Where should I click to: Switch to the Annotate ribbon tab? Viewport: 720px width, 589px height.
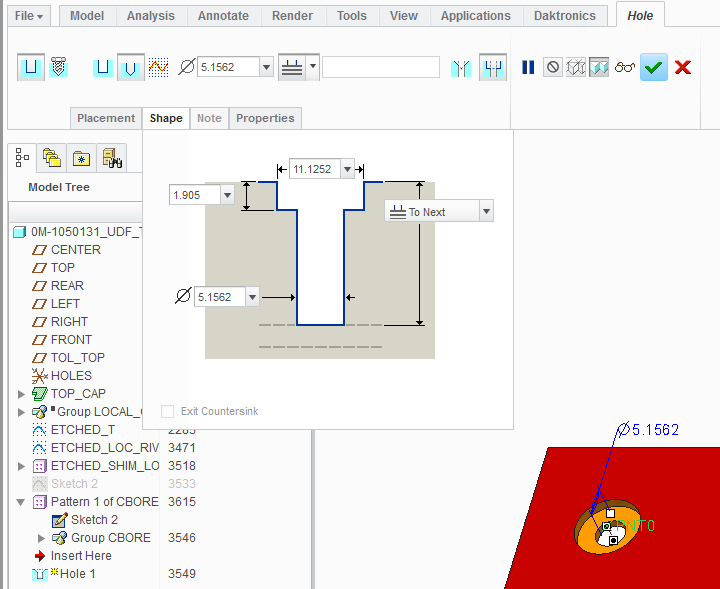click(x=223, y=16)
